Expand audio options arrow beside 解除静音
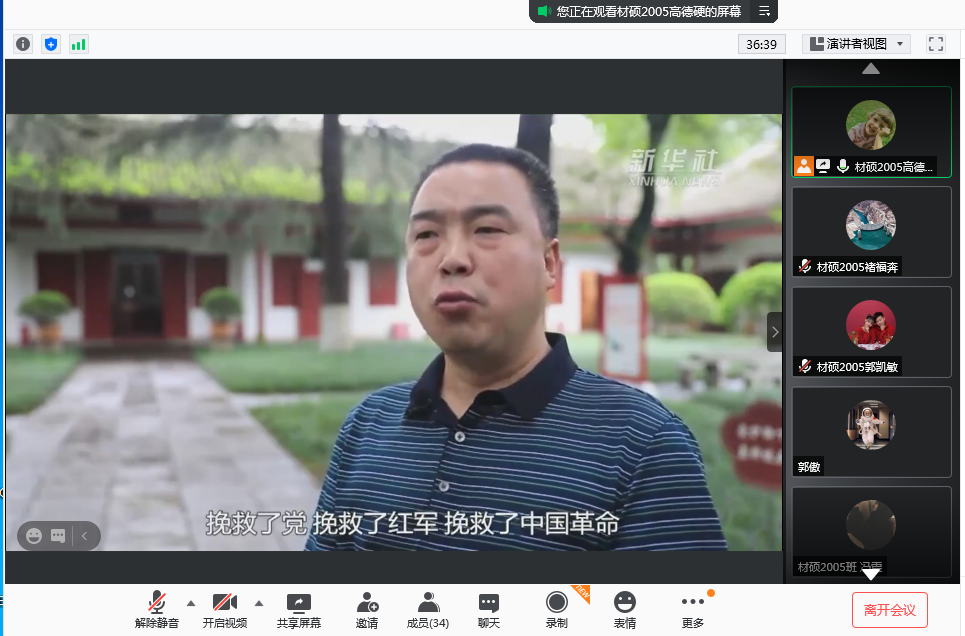 click(190, 603)
